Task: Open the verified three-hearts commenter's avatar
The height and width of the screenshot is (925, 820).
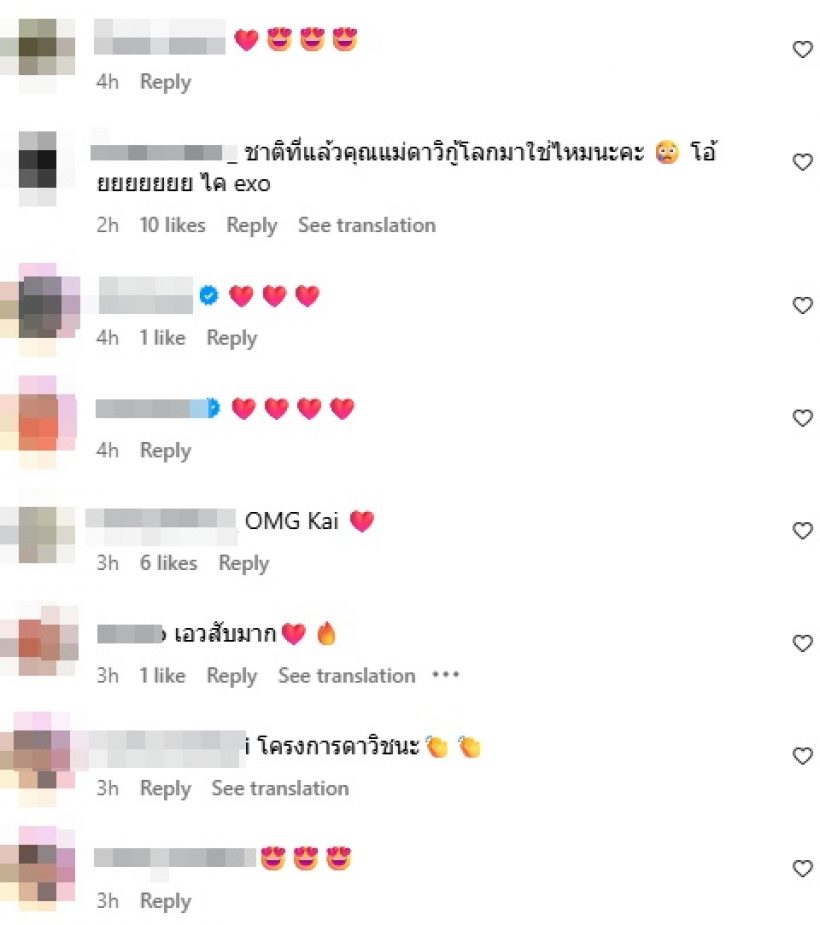Action: (40, 309)
